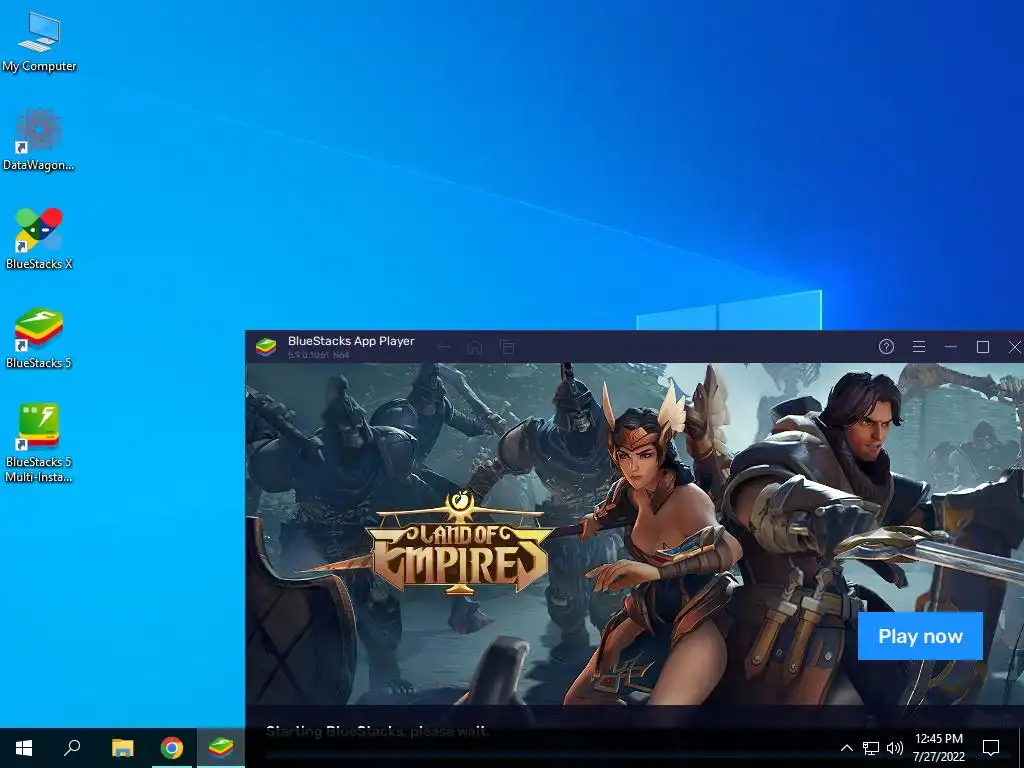Open the Windows Start menu
Image resolution: width=1024 pixels, height=768 pixels.
pyautogui.click(x=24, y=748)
